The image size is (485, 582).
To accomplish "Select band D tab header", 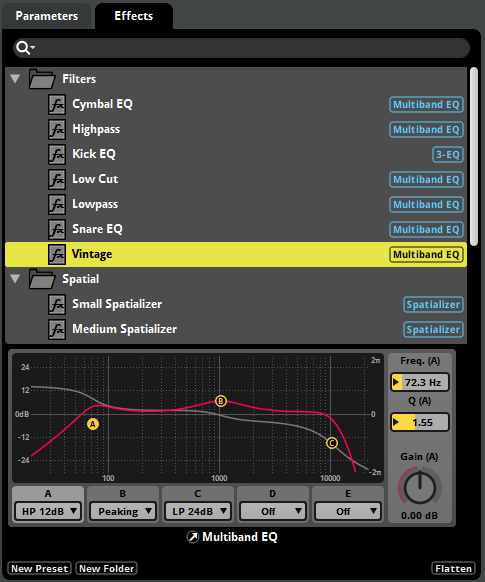I will pyautogui.click(x=273, y=494).
